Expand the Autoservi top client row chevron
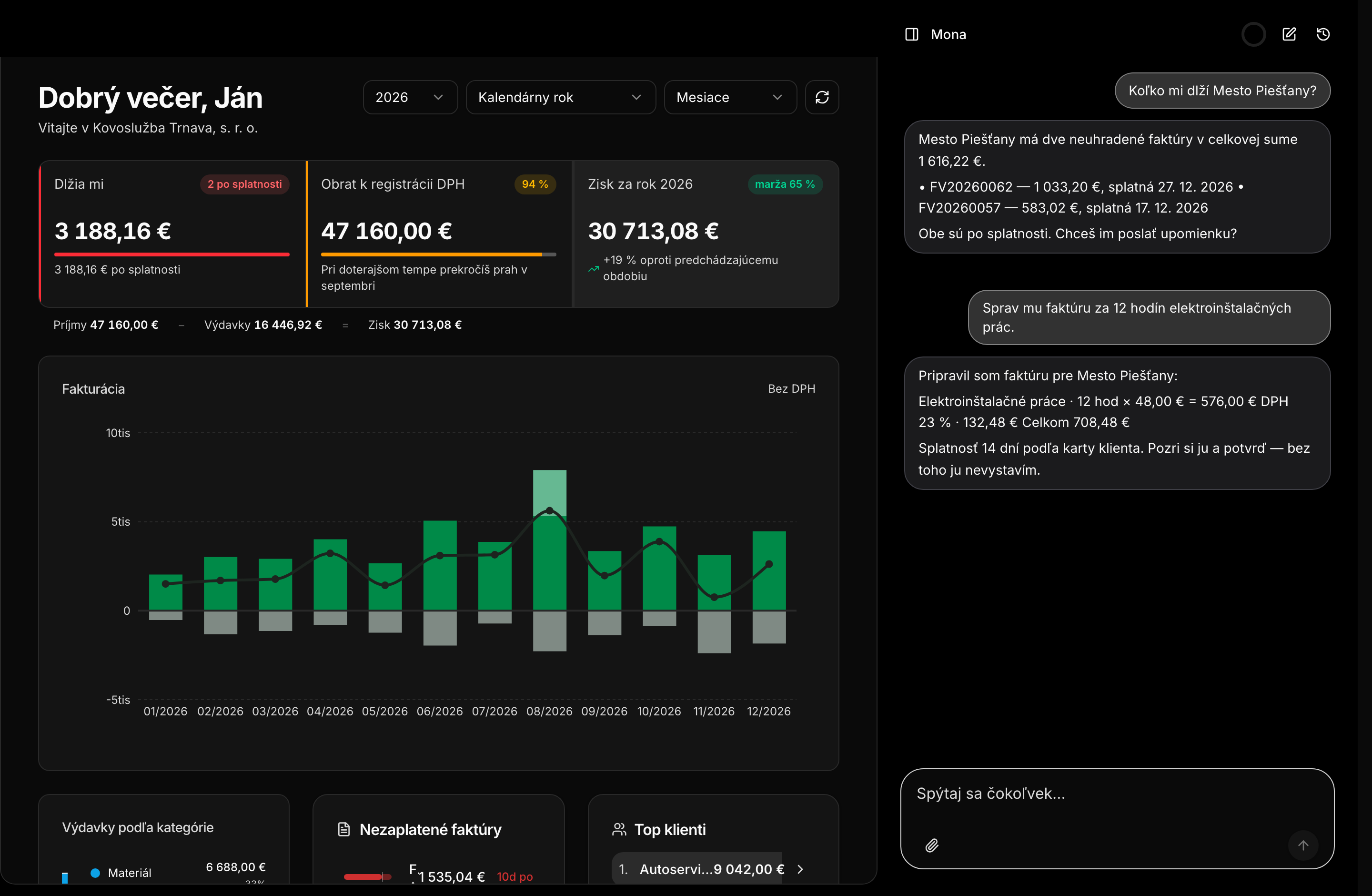Image resolution: width=1372 pixels, height=896 pixels. point(800,869)
